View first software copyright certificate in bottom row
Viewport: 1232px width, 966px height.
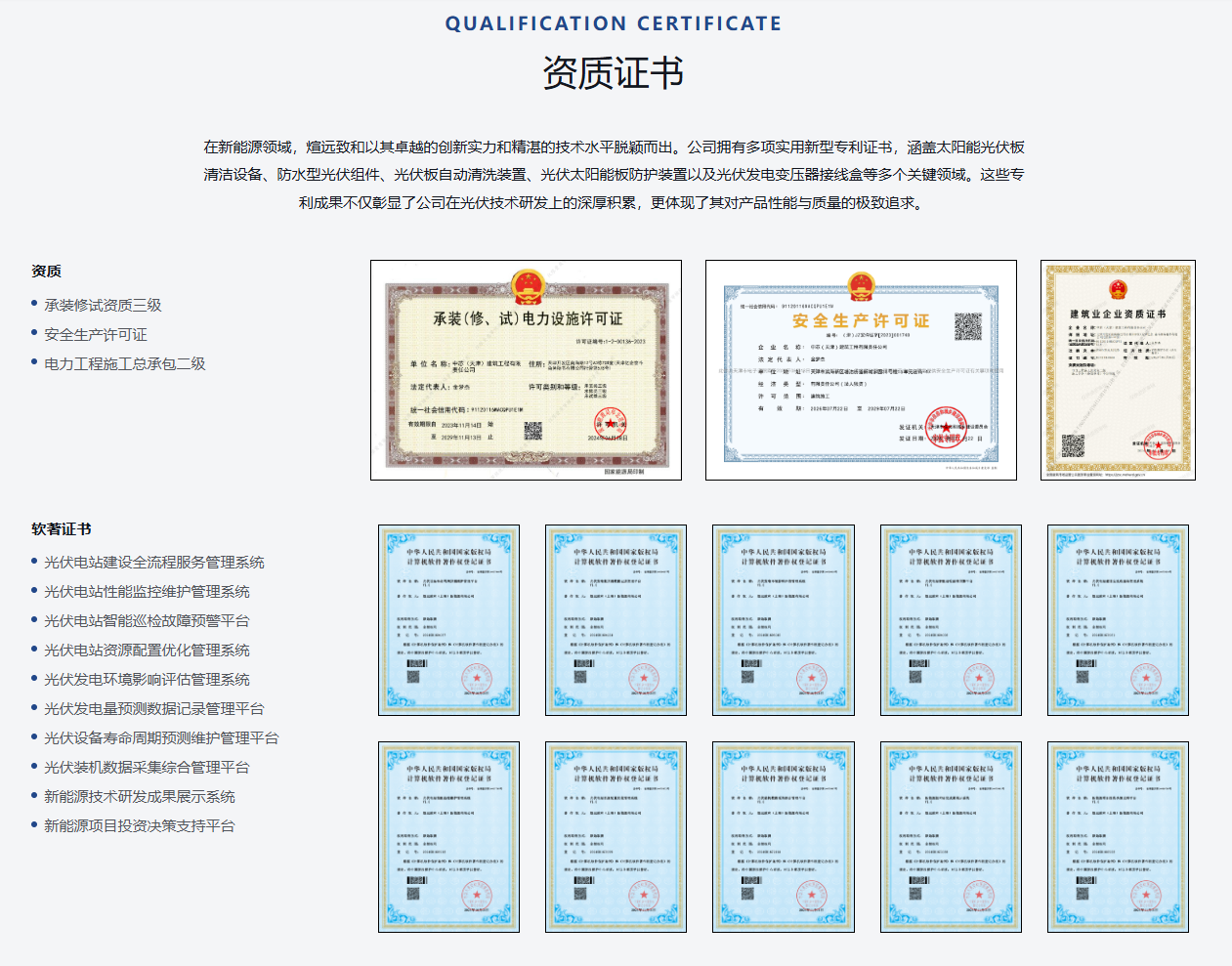pos(448,837)
